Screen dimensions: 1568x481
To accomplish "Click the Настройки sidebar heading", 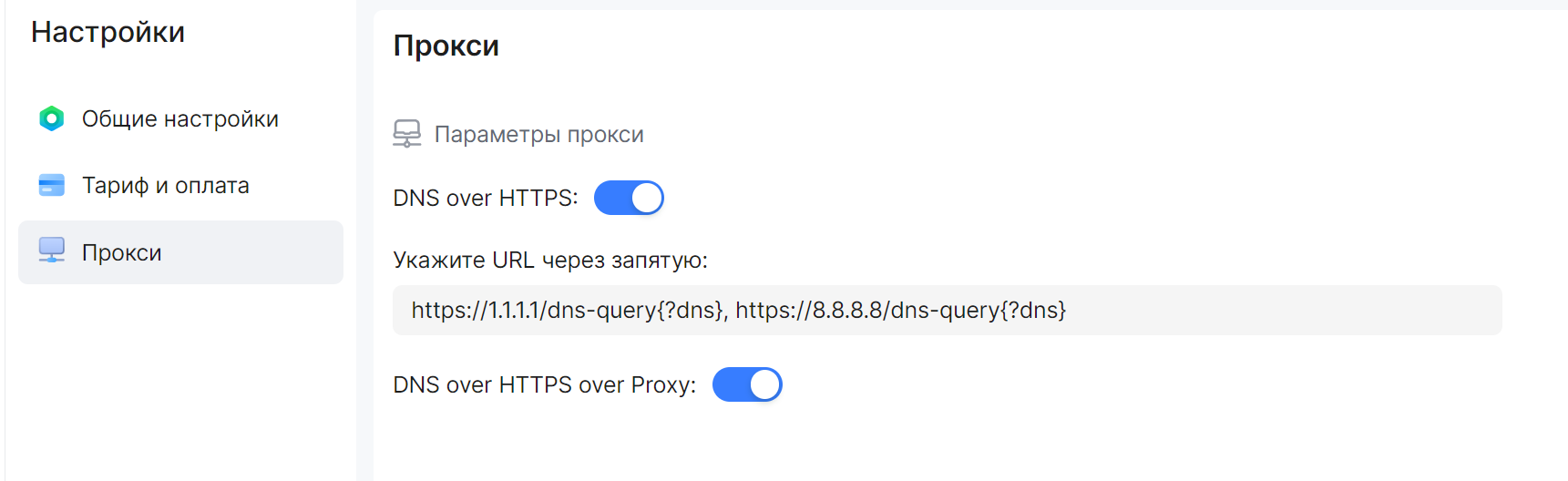I will (x=108, y=33).
